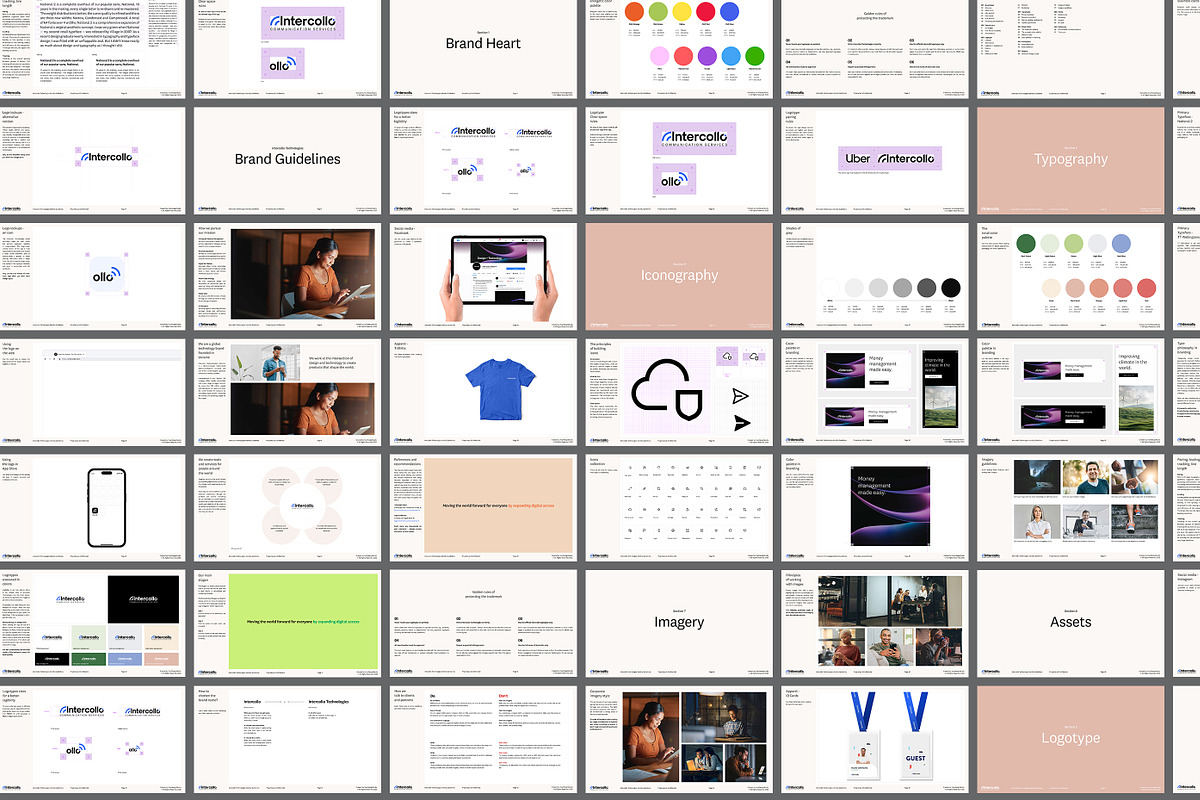The width and height of the screenshot is (1200, 800).
Task: Open the global technology brand slide
Action: pos(287,391)
